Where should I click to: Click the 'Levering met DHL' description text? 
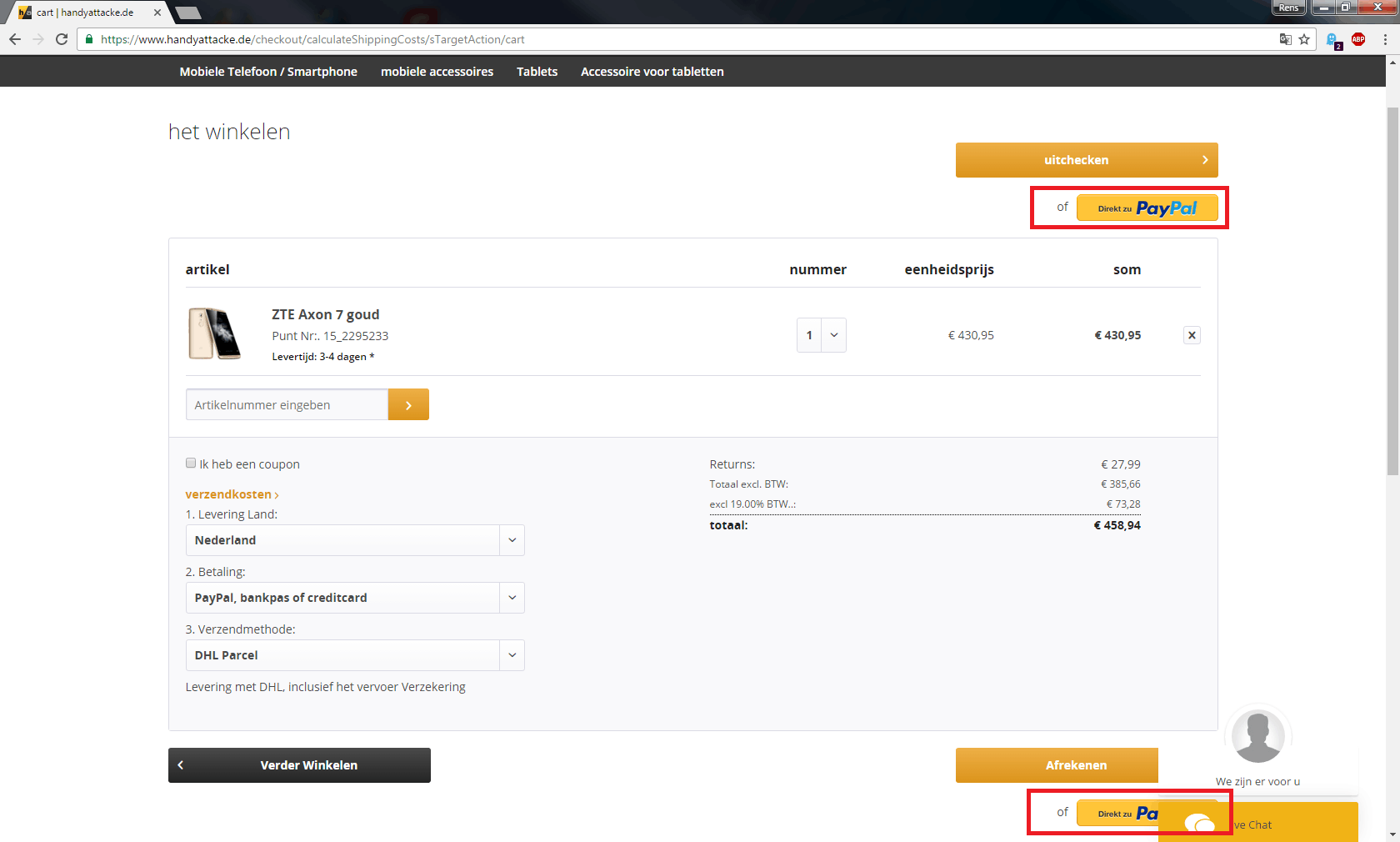pyautogui.click(x=325, y=687)
